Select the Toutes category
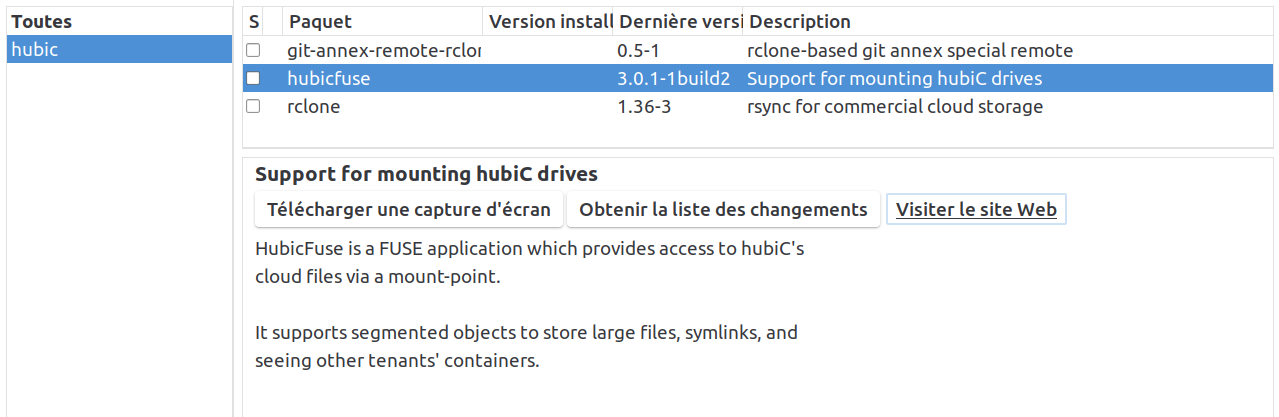 point(42,21)
